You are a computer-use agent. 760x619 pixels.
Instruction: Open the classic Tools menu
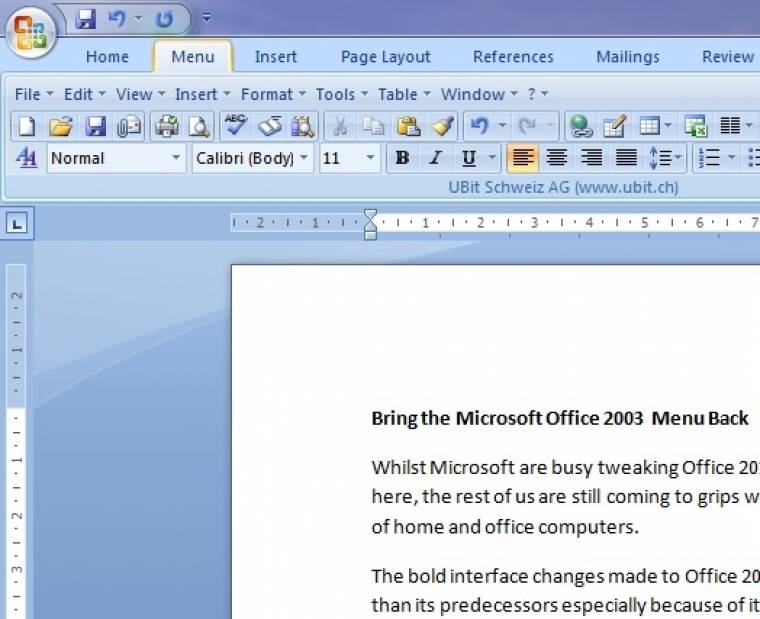pos(341,94)
